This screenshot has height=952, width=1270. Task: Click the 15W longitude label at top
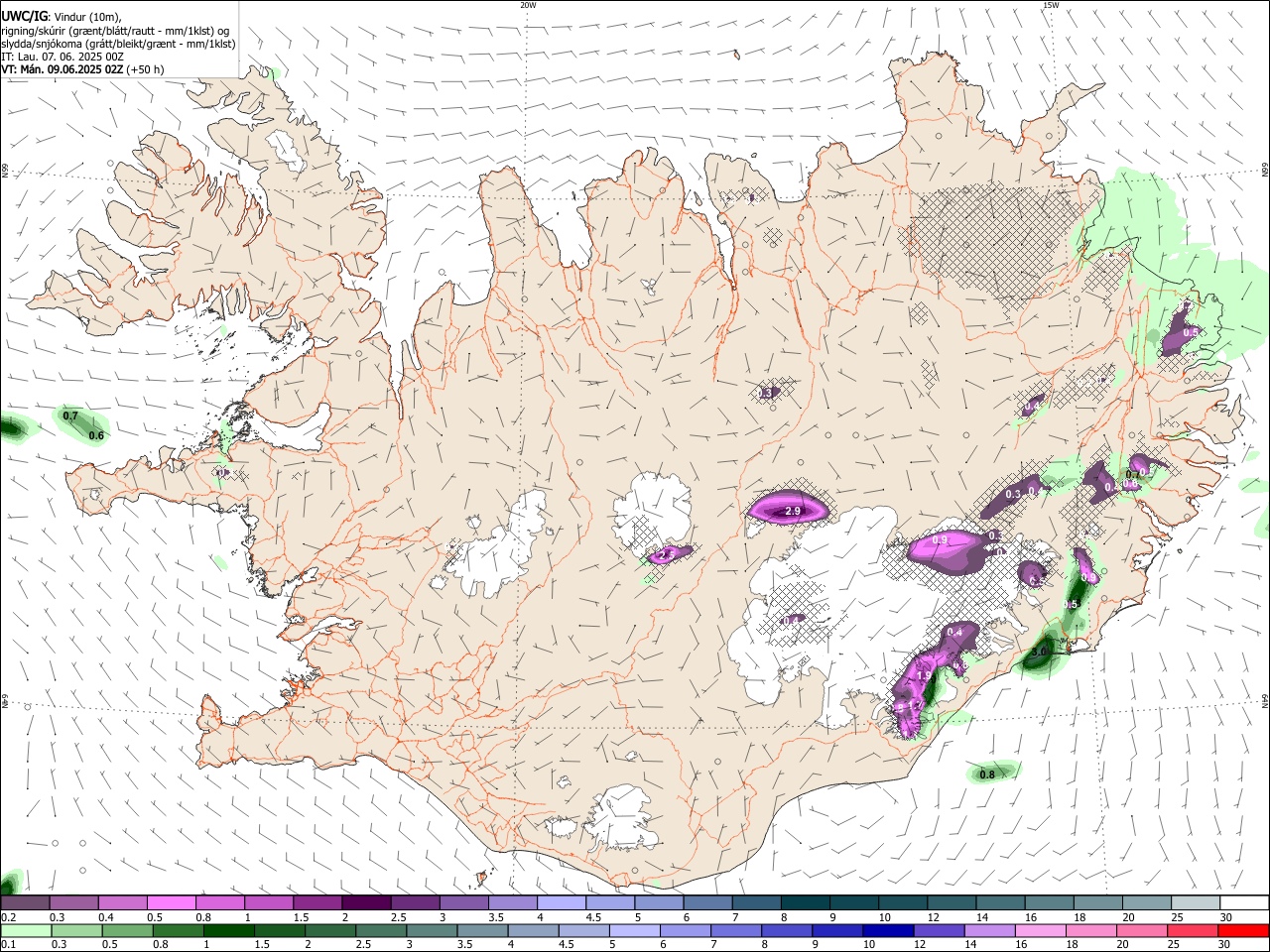tap(1051, 5)
